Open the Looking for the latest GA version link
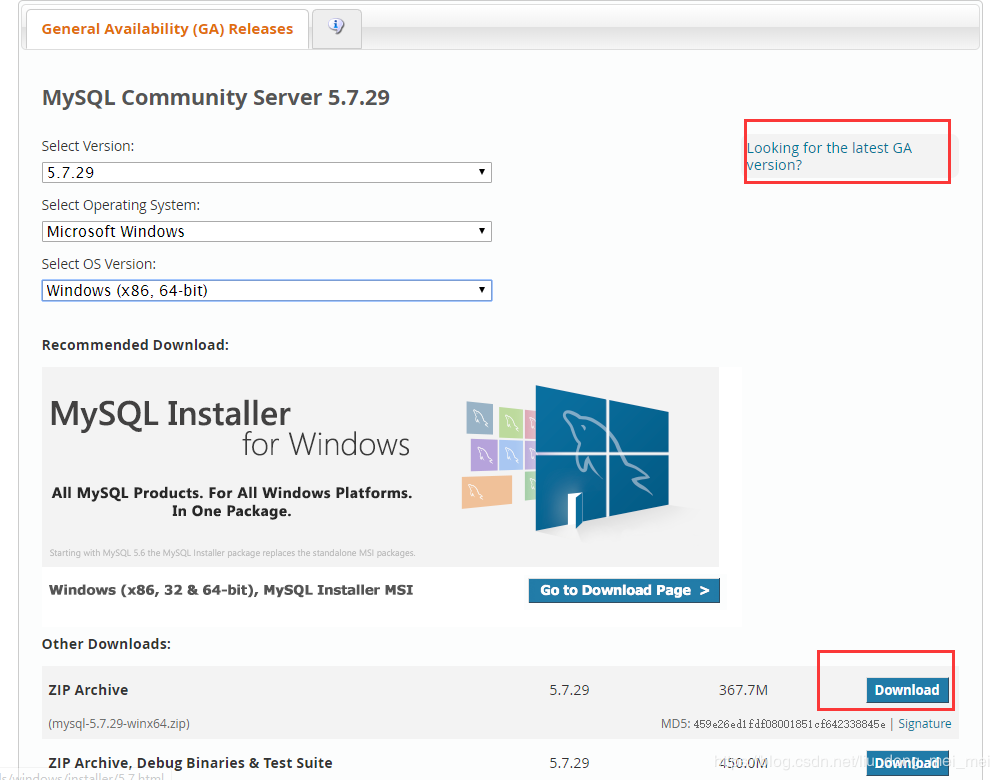Screen dimensions: 999x780 pyautogui.click(x=829, y=156)
